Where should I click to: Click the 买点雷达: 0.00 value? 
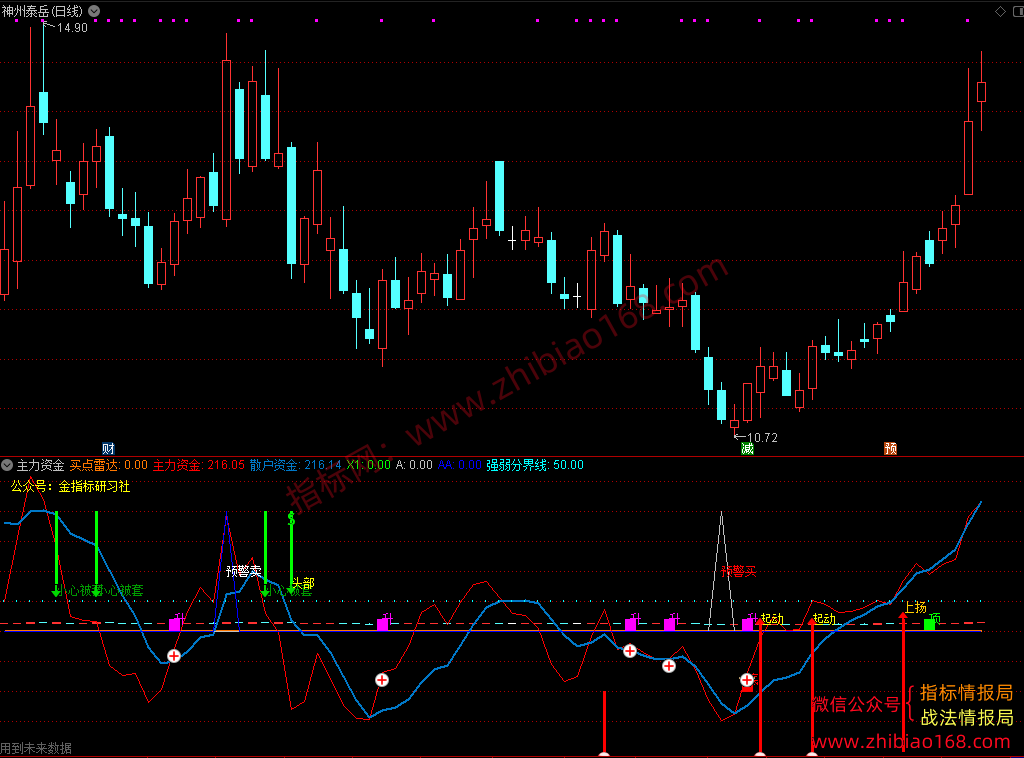[108, 465]
